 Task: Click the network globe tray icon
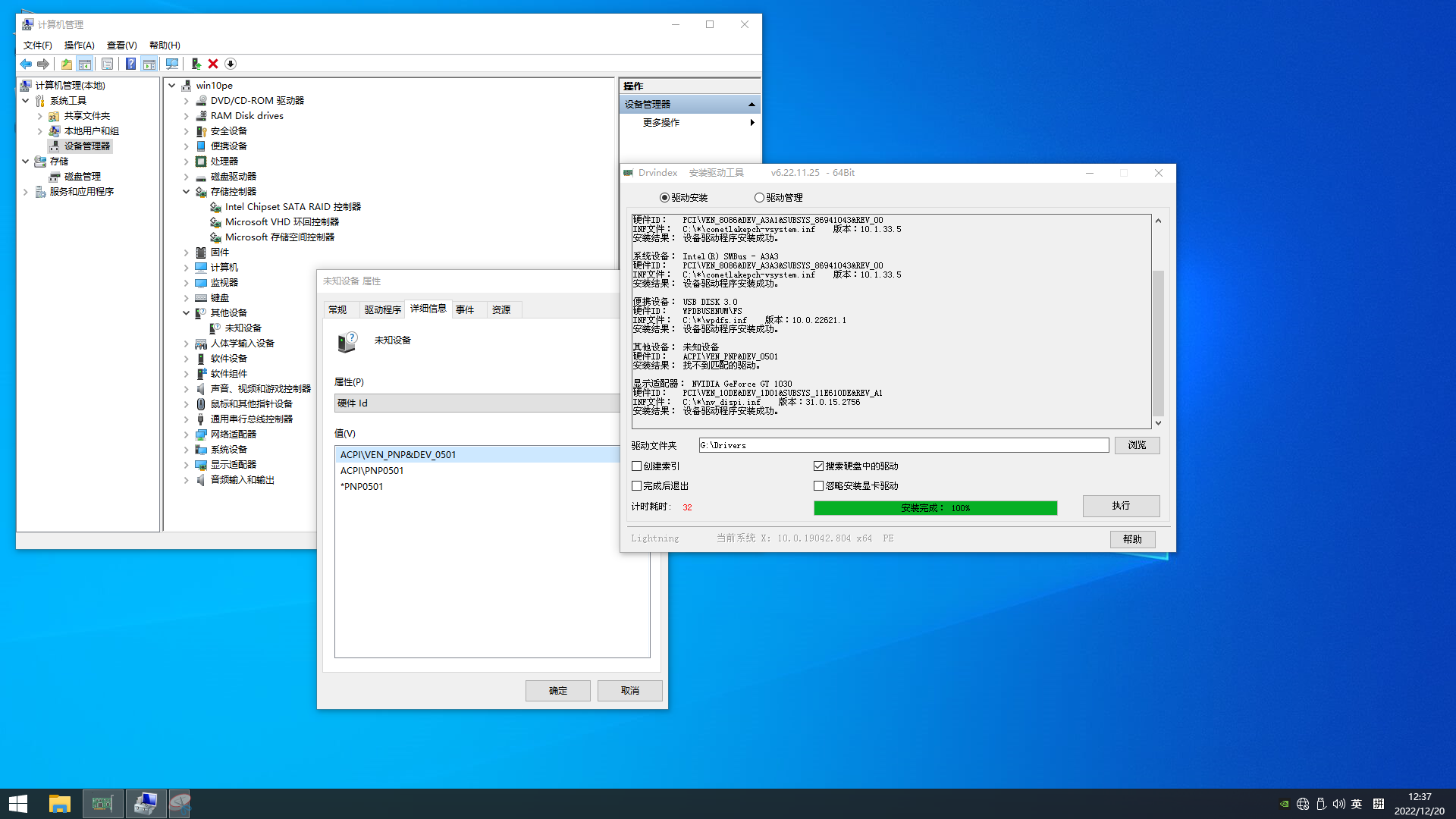point(1303,804)
